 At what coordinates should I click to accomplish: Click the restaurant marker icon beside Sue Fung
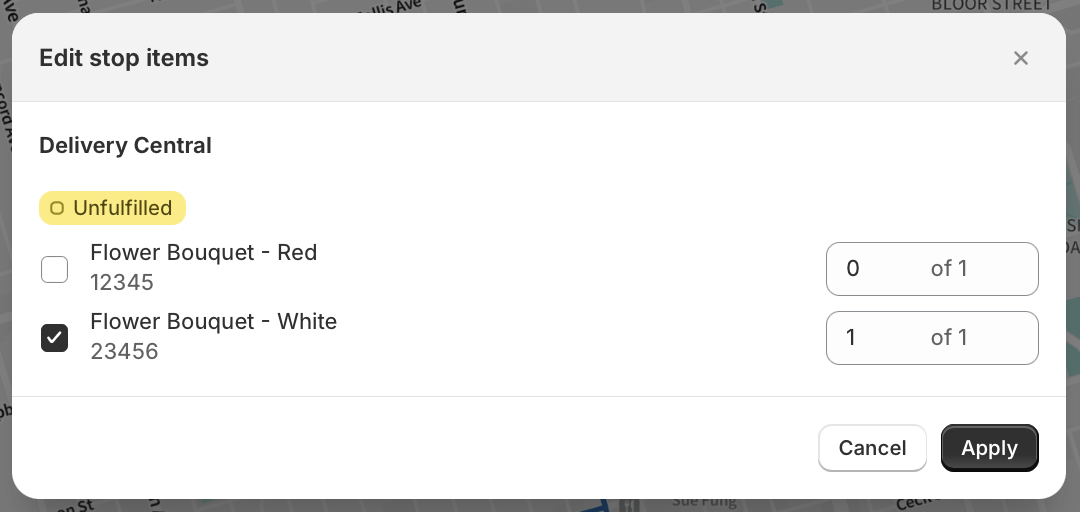(x=629, y=505)
